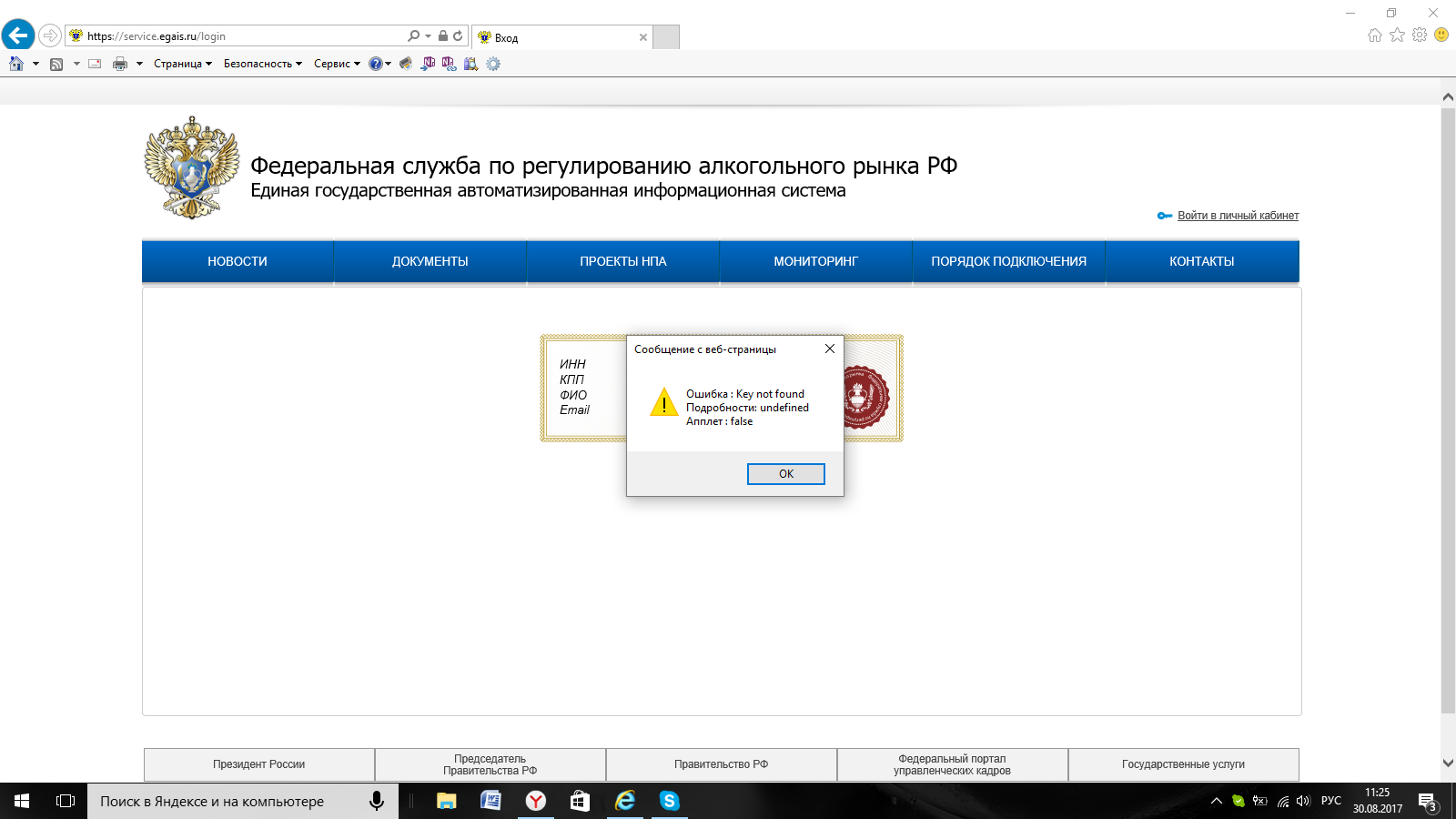
Task: Click the RSS feeds icon in the command bar
Action: click(56, 64)
